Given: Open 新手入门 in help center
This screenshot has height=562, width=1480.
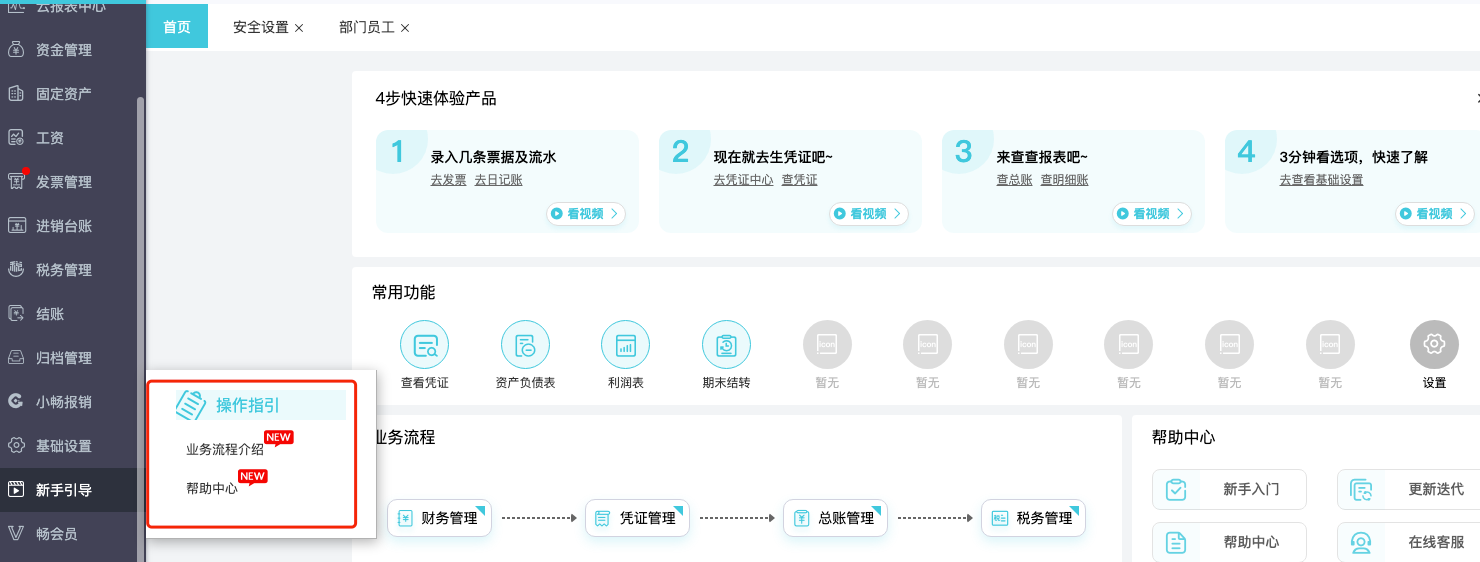Looking at the screenshot, I should pyautogui.click(x=1229, y=489).
